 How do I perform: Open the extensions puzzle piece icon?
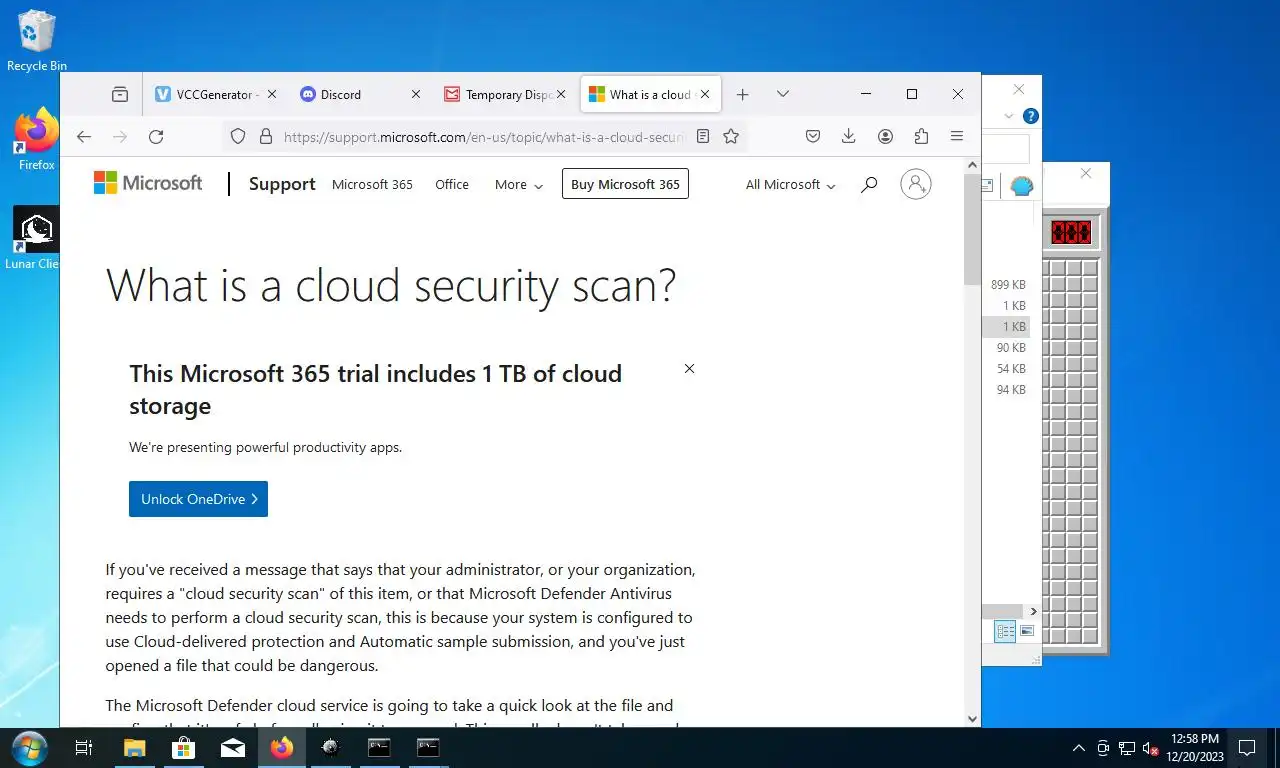921,137
